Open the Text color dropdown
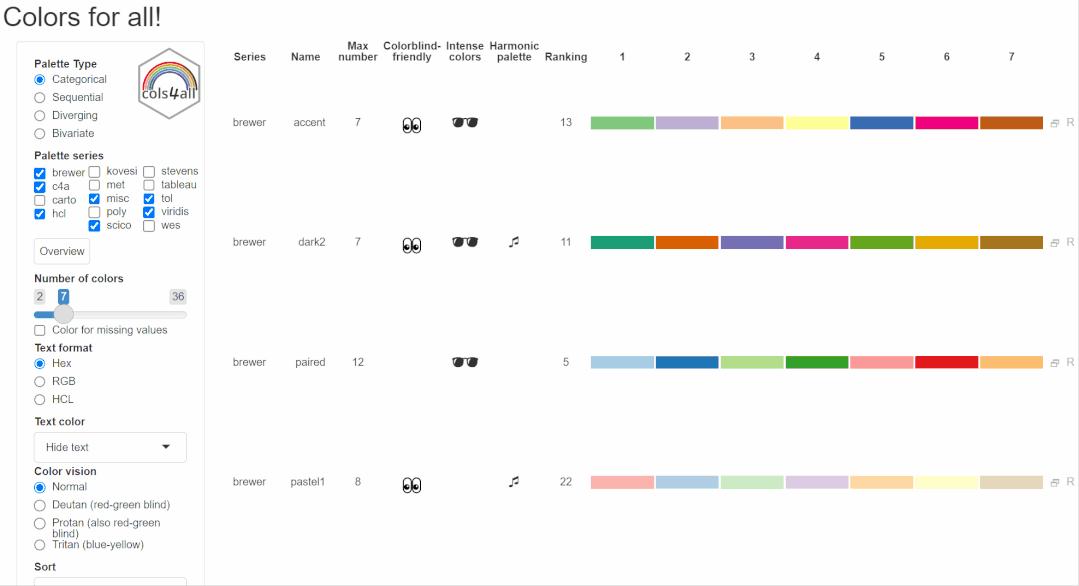1079x586 pixels. (x=110, y=447)
